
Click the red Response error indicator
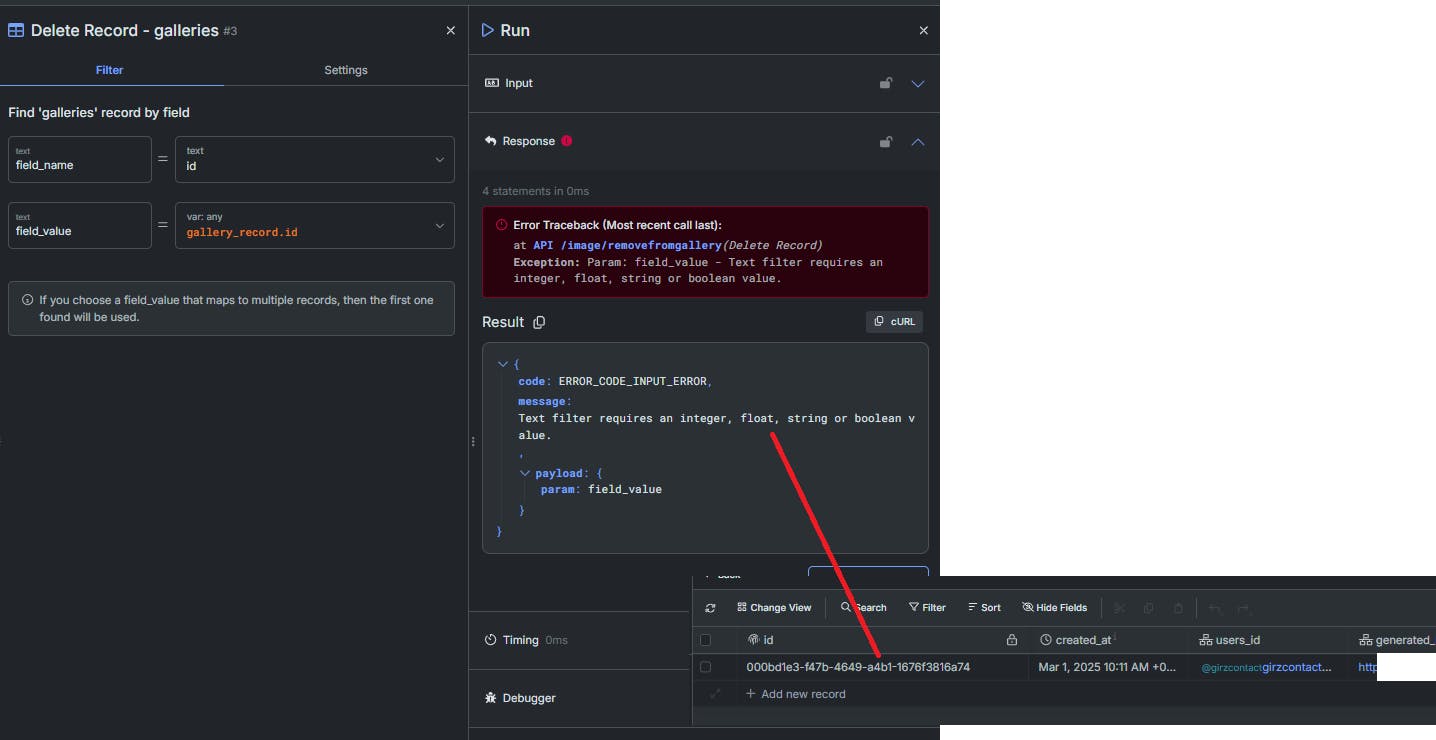567,141
